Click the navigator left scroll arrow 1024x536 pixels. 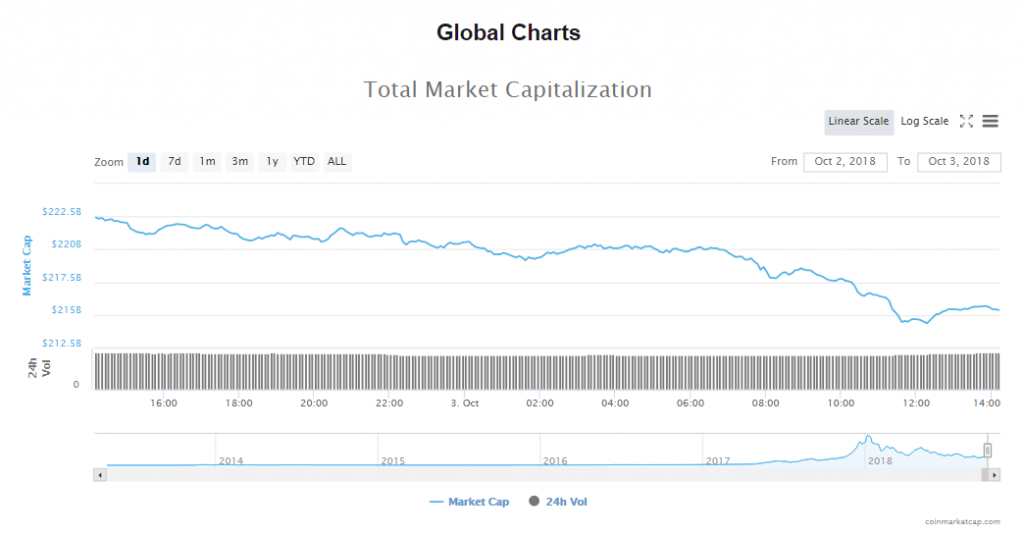pos(99,475)
